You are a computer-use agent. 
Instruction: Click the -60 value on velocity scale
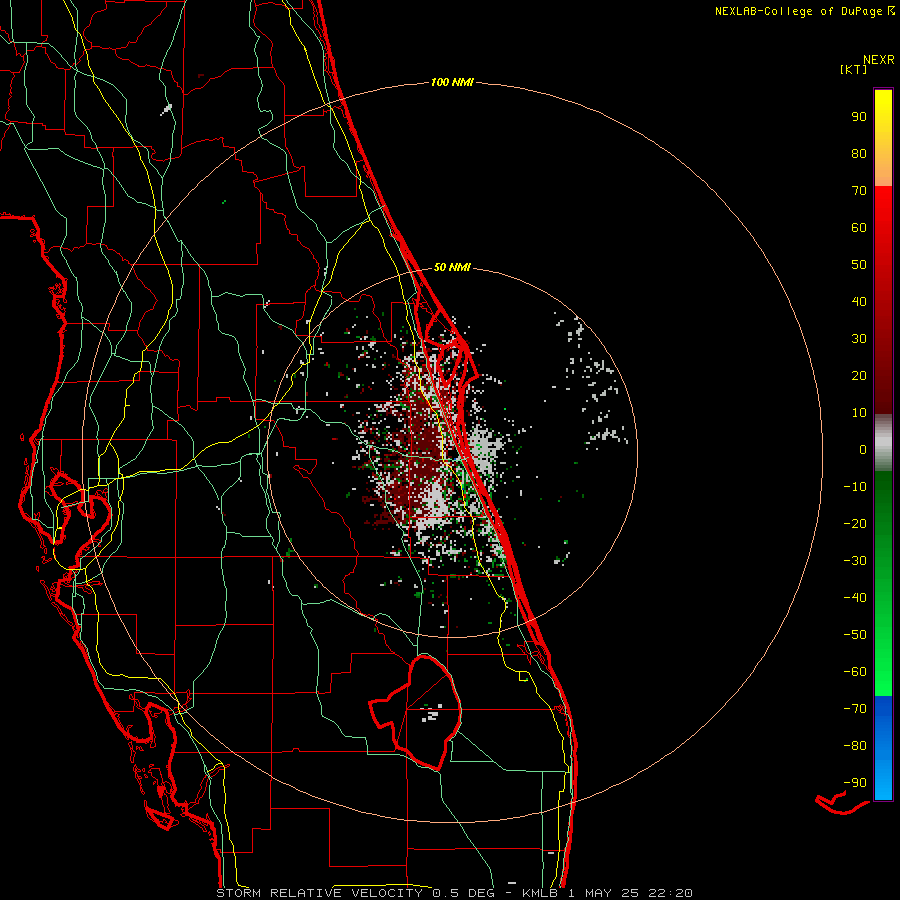[x=855, y=672]
